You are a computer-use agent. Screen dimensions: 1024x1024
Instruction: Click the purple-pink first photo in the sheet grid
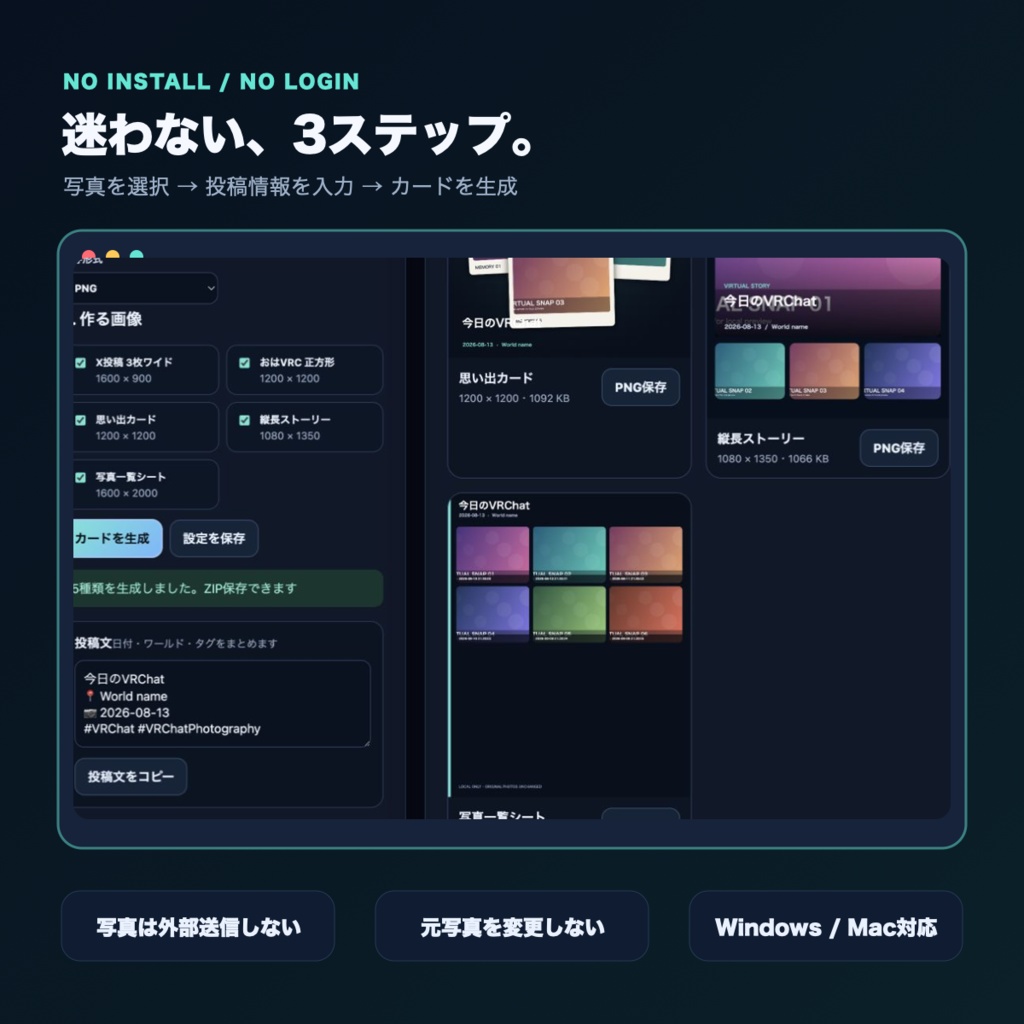(492, 554)
